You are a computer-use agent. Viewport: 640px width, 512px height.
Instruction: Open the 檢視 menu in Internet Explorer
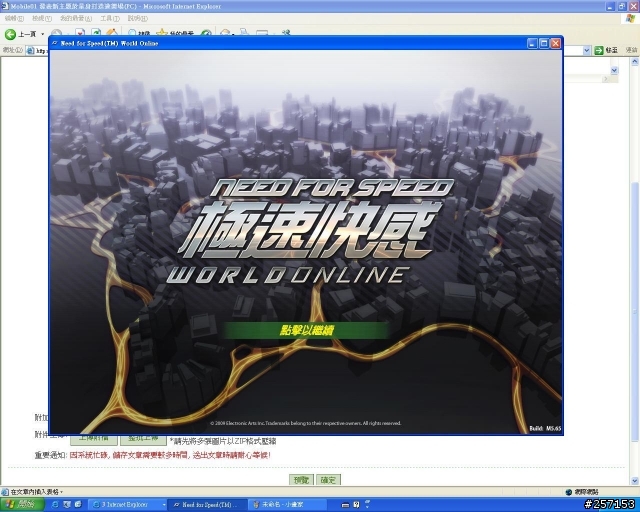pos(42,18)
